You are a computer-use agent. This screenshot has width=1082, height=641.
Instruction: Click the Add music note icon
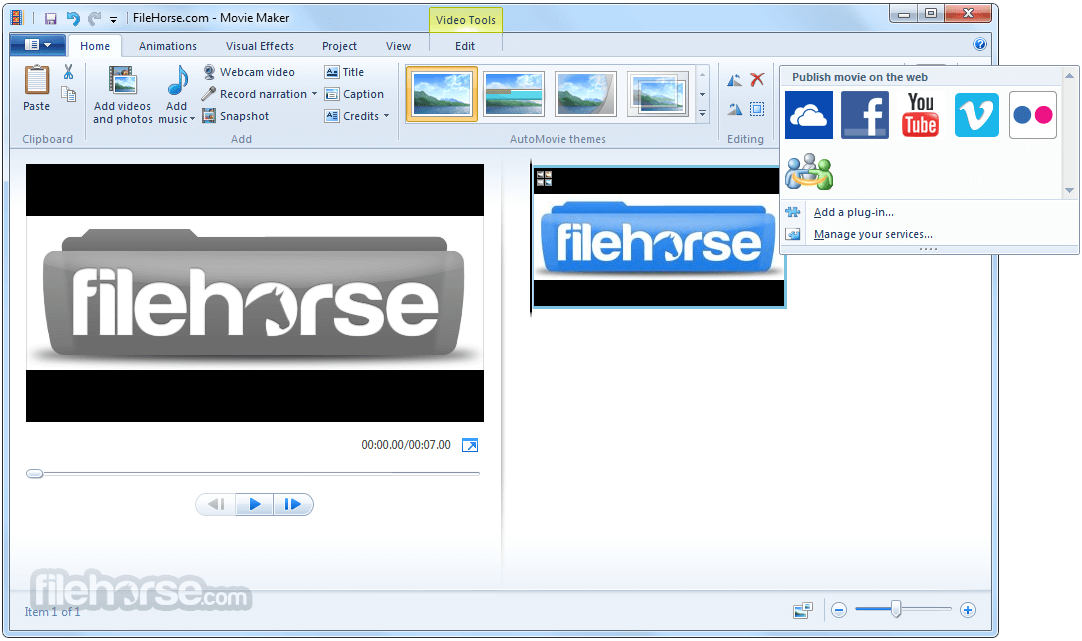click(x=178, y=81)
